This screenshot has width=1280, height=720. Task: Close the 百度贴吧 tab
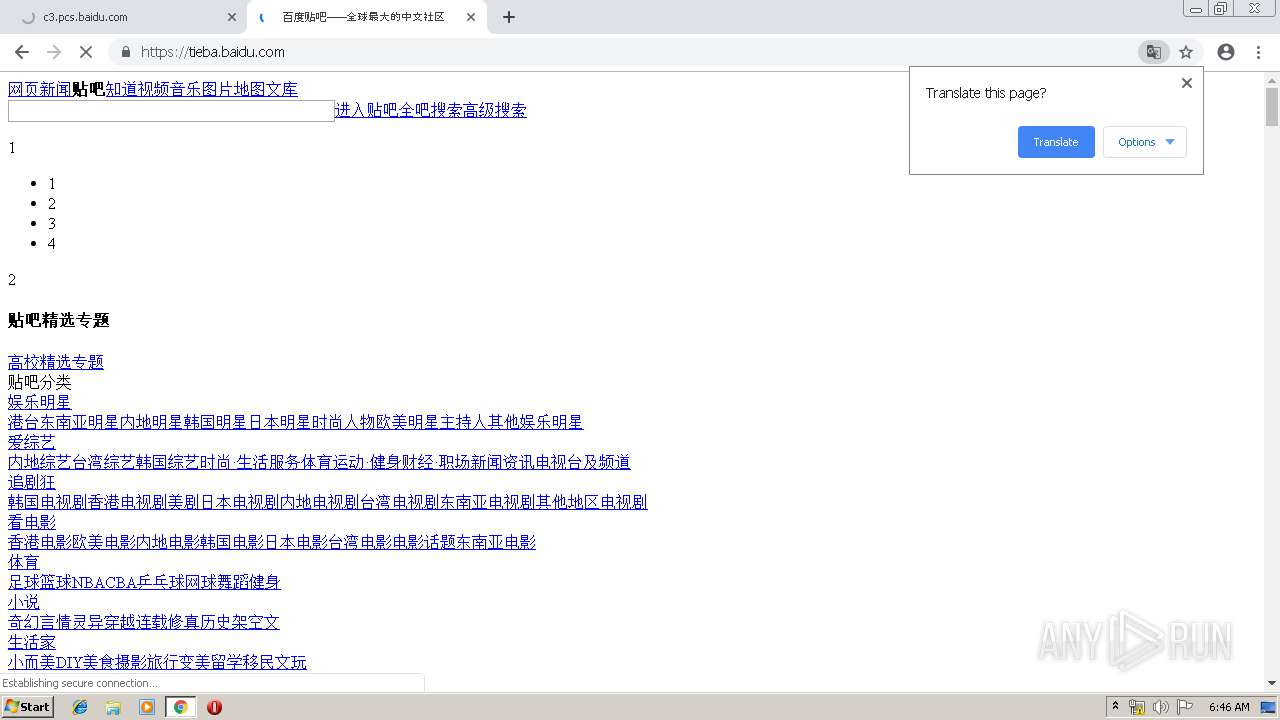click(471, 17)
